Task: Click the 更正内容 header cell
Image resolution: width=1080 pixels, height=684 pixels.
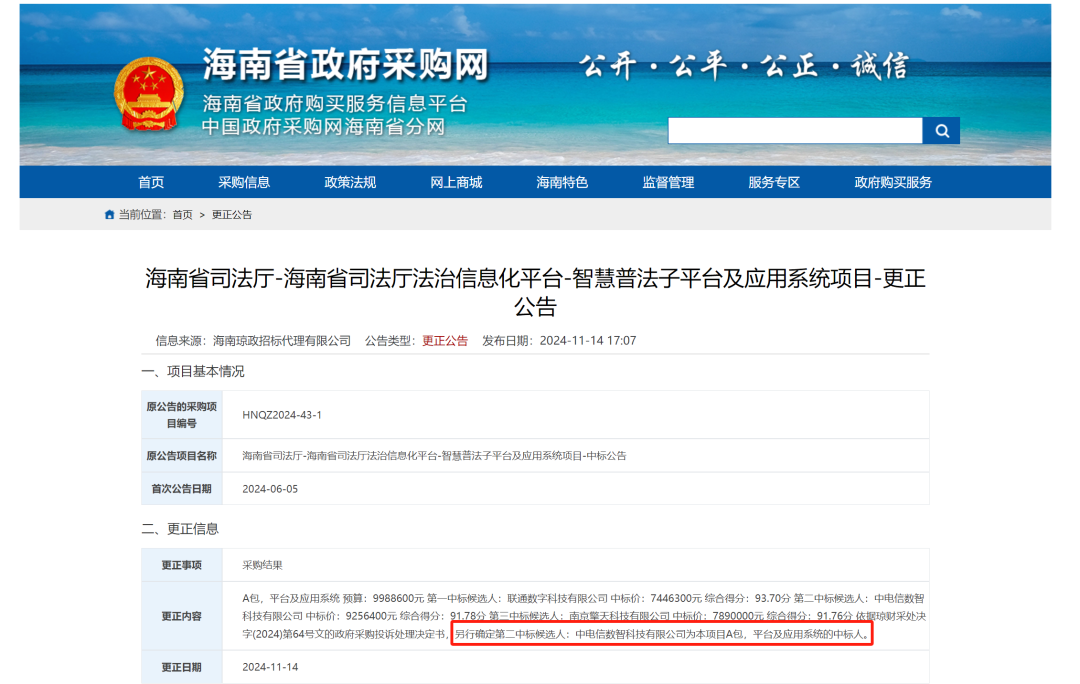Action: [x=182, y=616]
